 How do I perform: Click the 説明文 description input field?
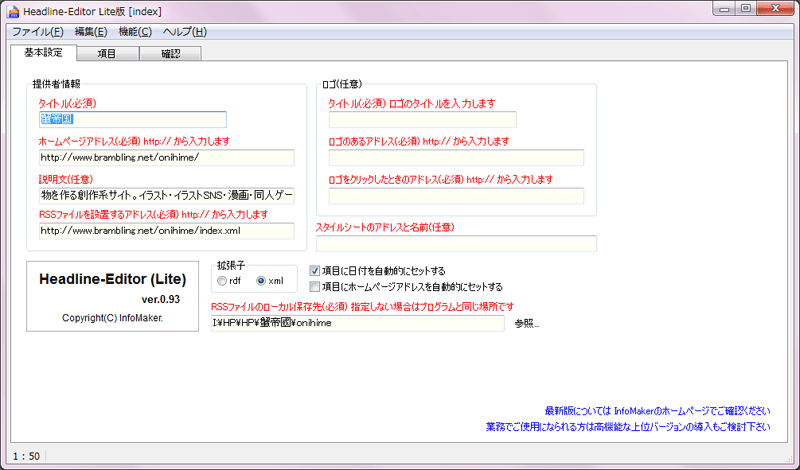click(165, 195)
